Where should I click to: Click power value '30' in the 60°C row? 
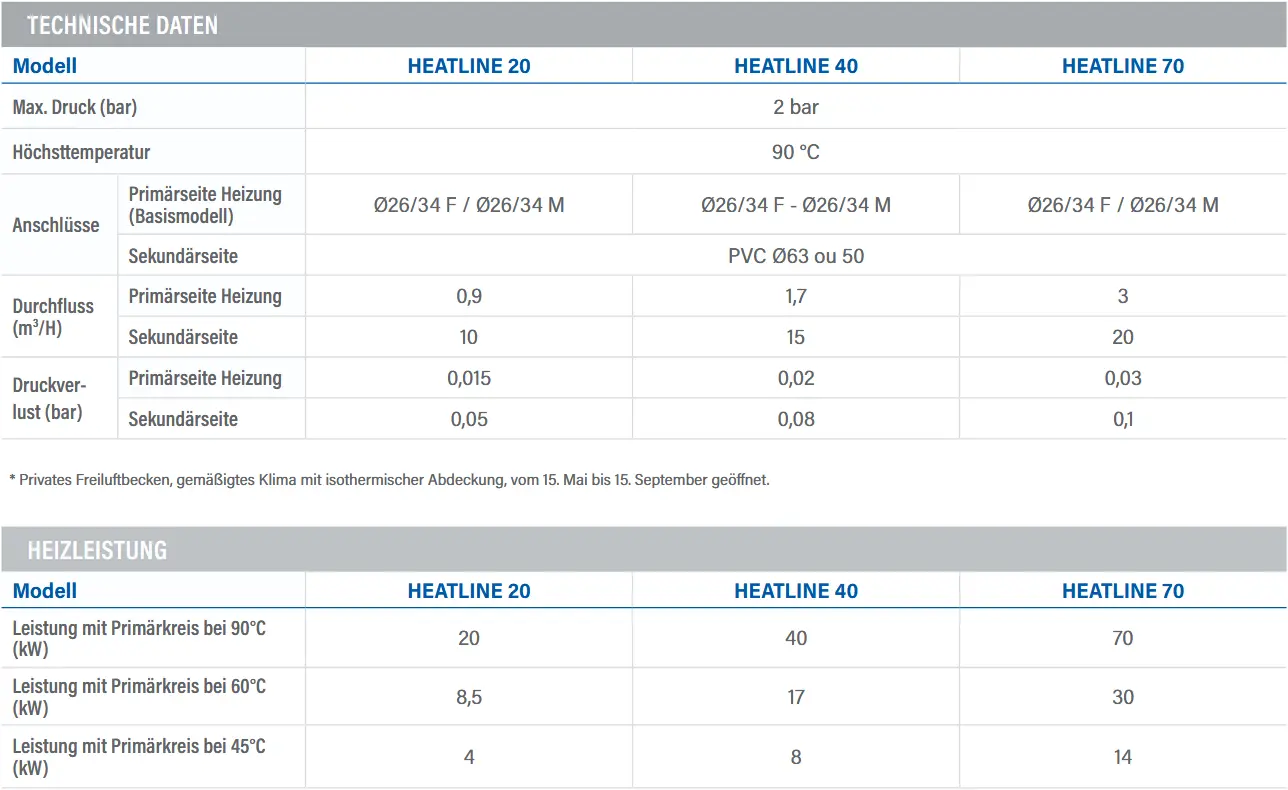[x=1123, y=697]
